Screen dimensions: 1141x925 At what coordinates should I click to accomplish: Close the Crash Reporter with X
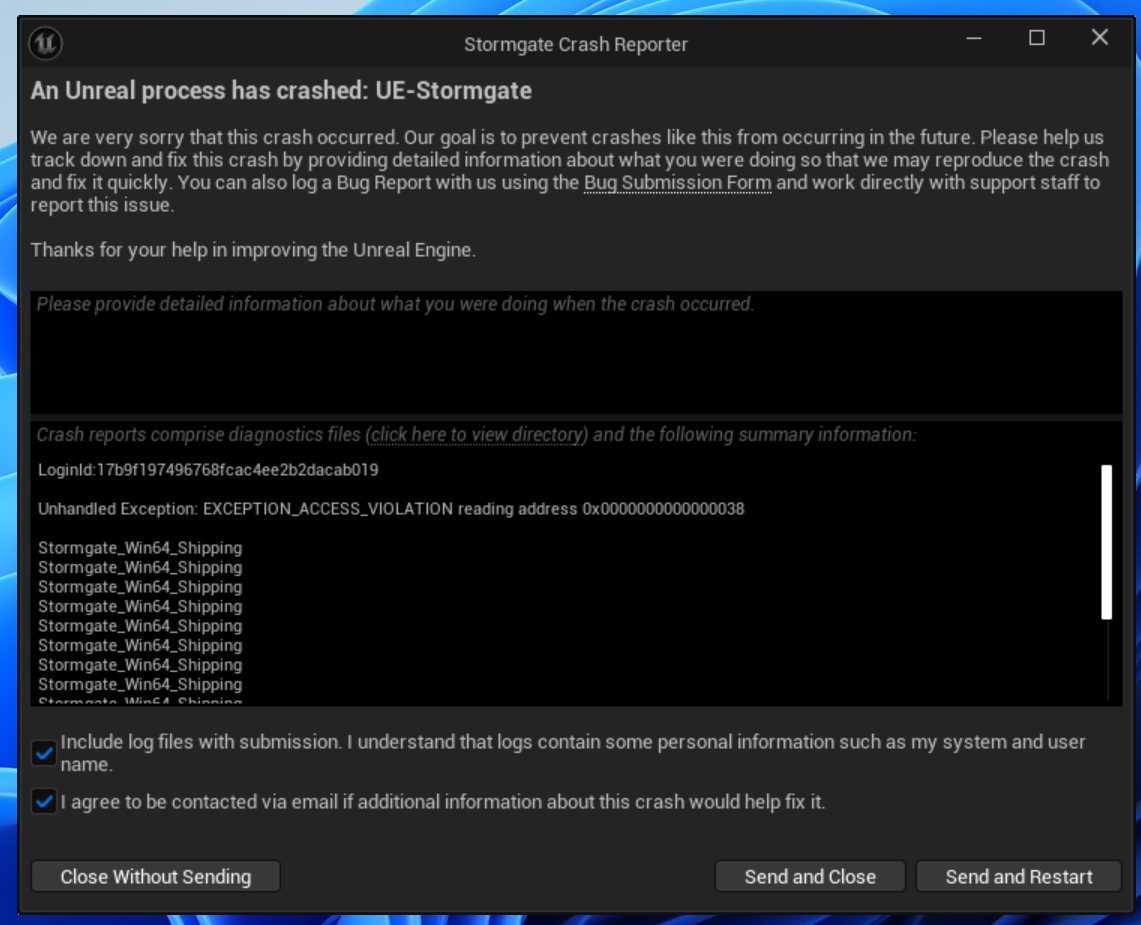click(x=1100, y=38)
